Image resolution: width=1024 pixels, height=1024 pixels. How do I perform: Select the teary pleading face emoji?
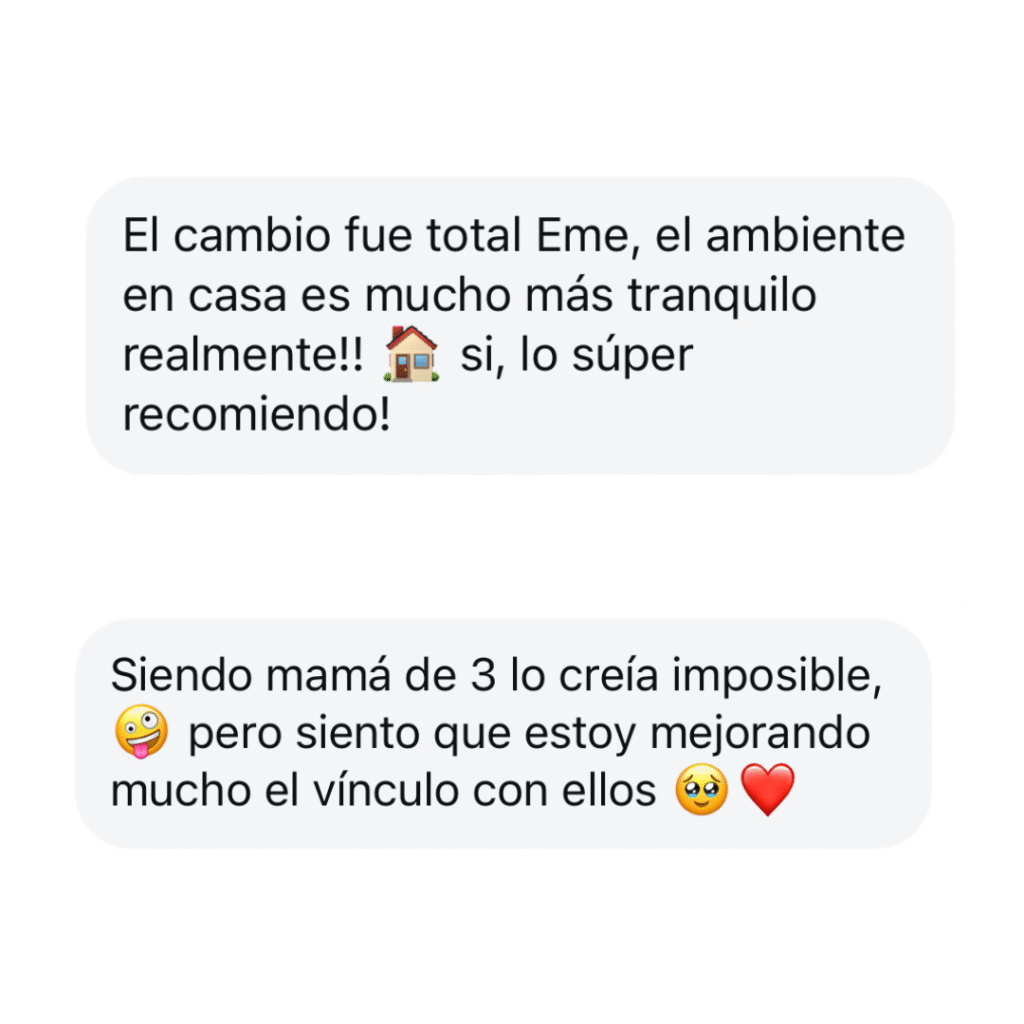point(701,789)
